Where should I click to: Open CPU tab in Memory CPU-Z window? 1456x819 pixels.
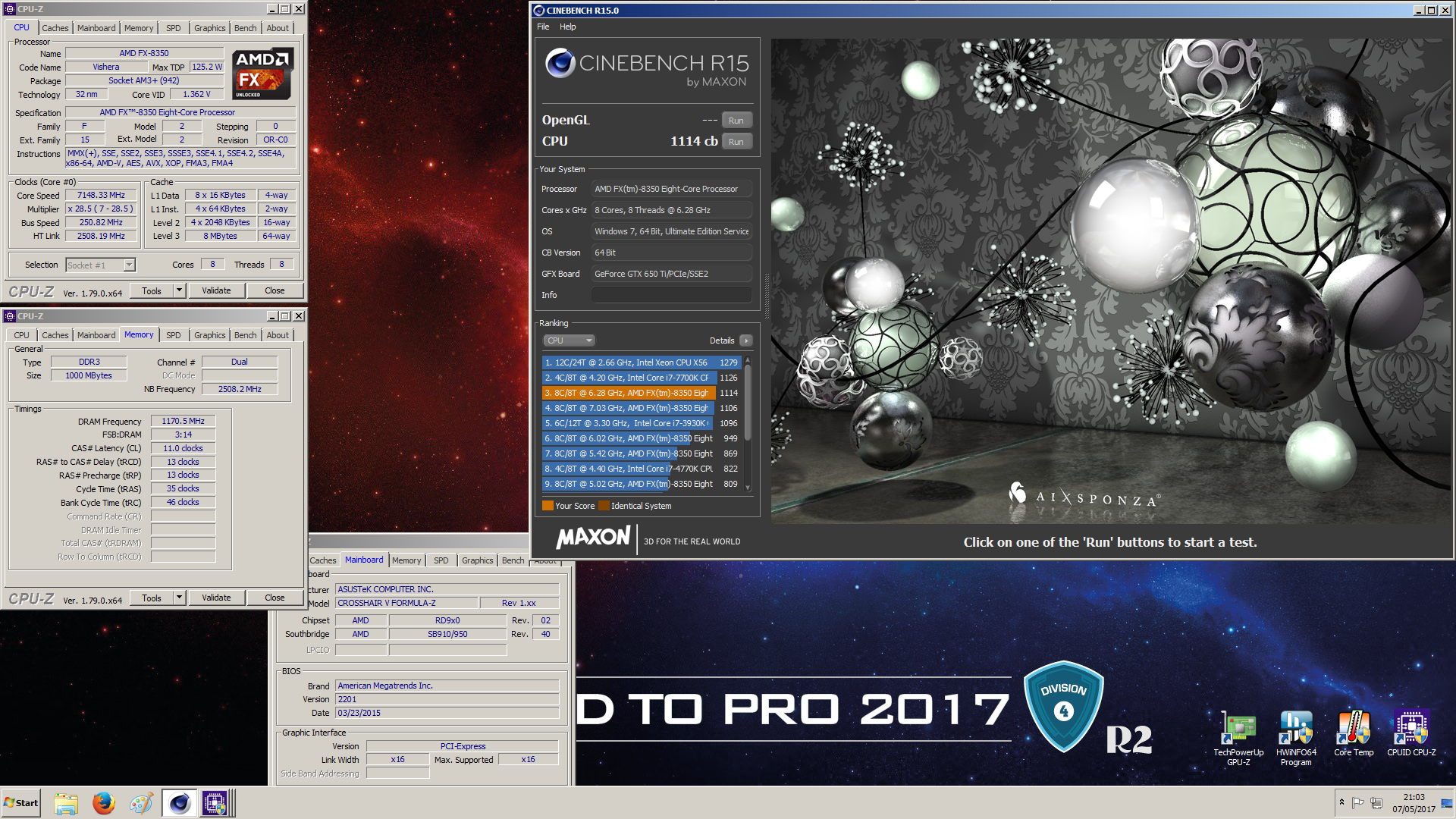click(x=21, y=335)
